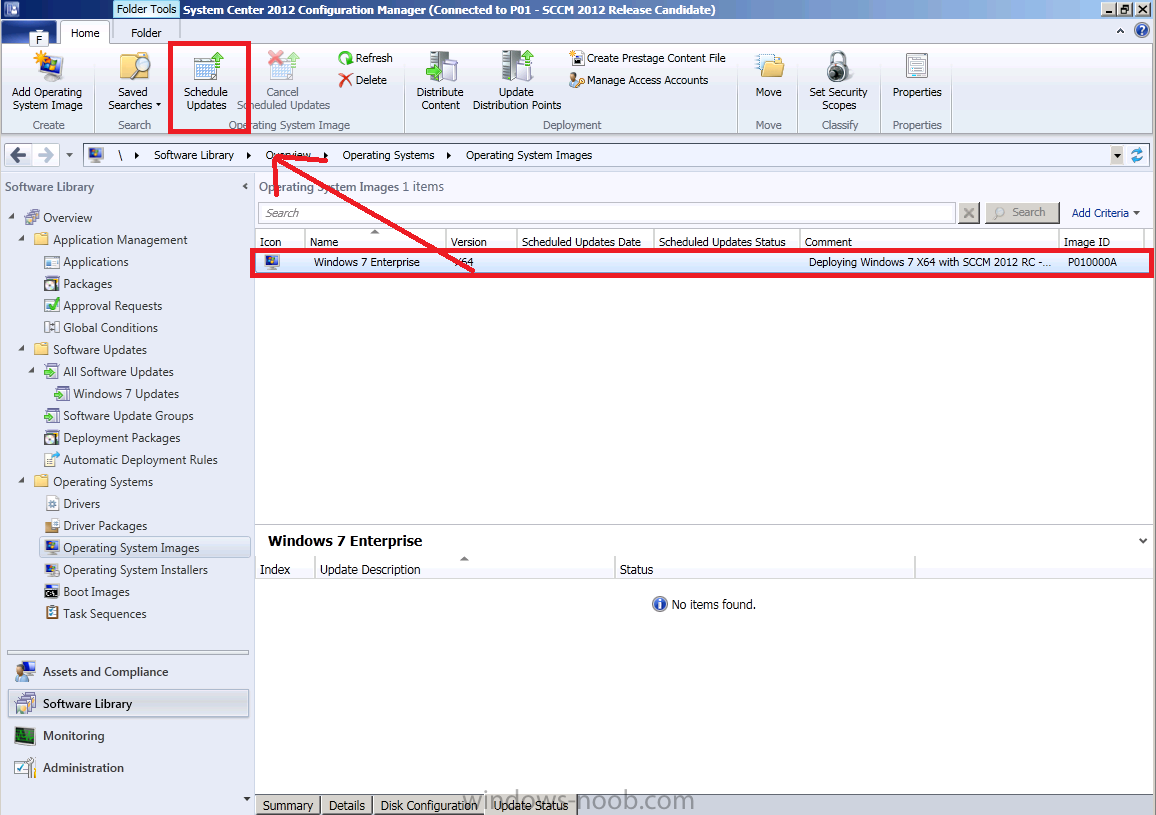Image resolution: width=1156 pixels, height=815 pixels.
Task: Switch to Disk Configuration tab
Action: [x=428, y=805]
